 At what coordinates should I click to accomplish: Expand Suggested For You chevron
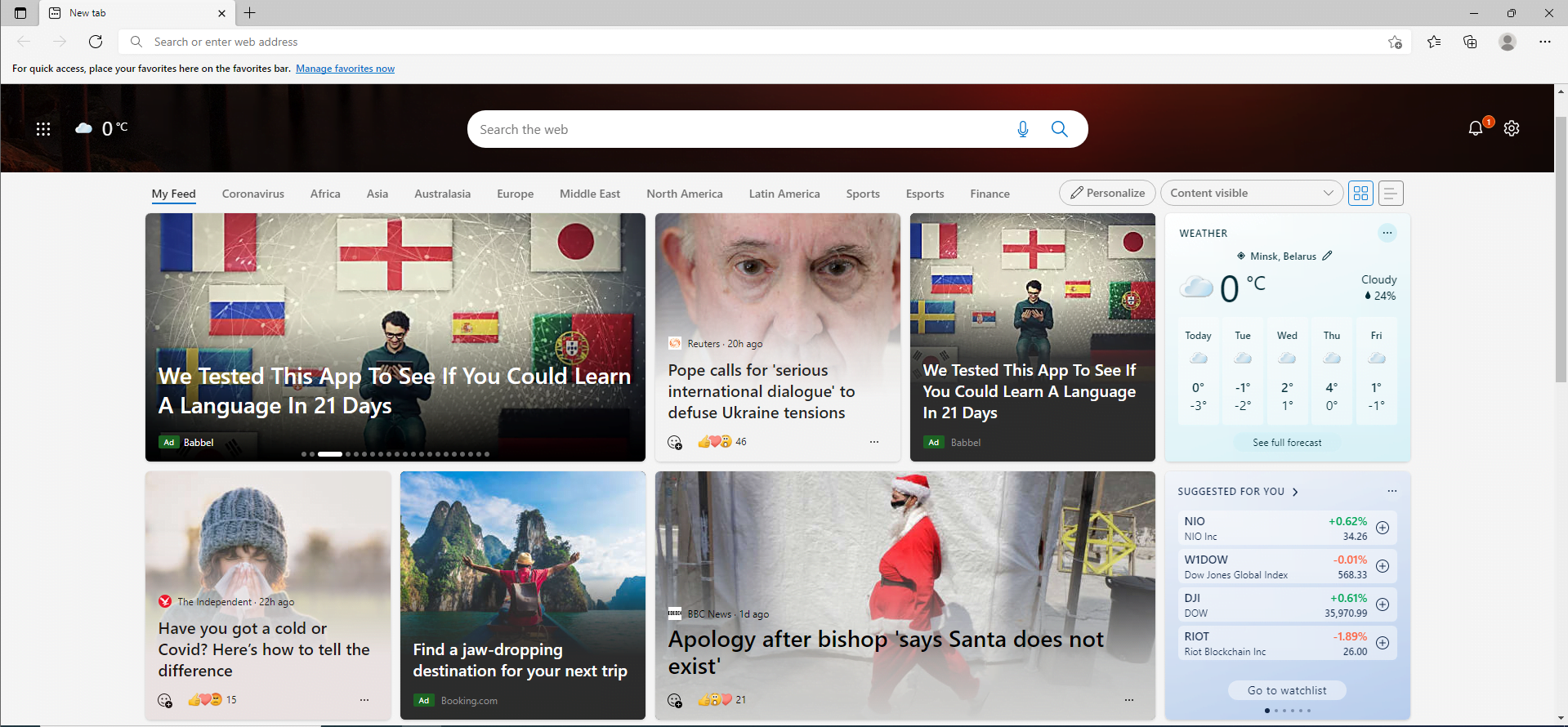1295,492
